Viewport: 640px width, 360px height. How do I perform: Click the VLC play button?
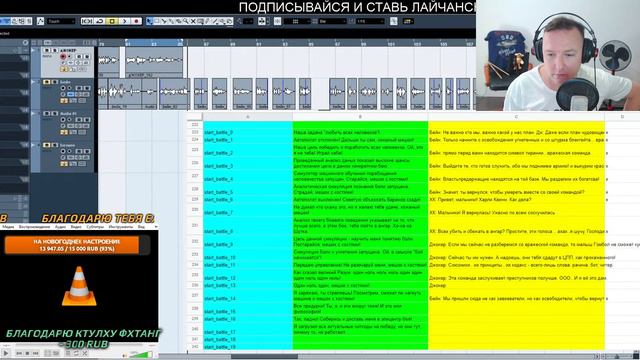[x=6, y=353]
